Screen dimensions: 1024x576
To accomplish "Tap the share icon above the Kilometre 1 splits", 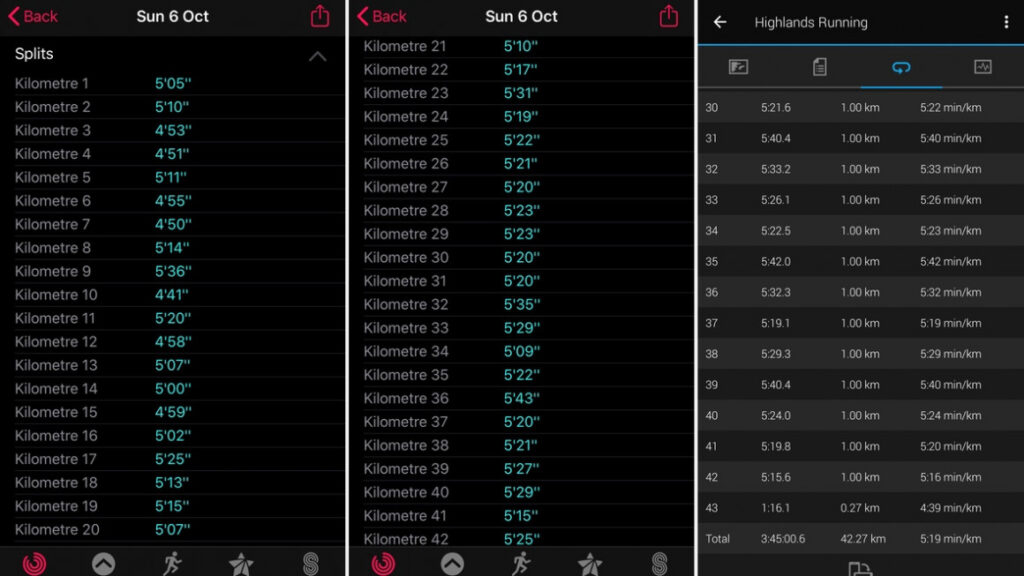I will [x=320, y=16].
